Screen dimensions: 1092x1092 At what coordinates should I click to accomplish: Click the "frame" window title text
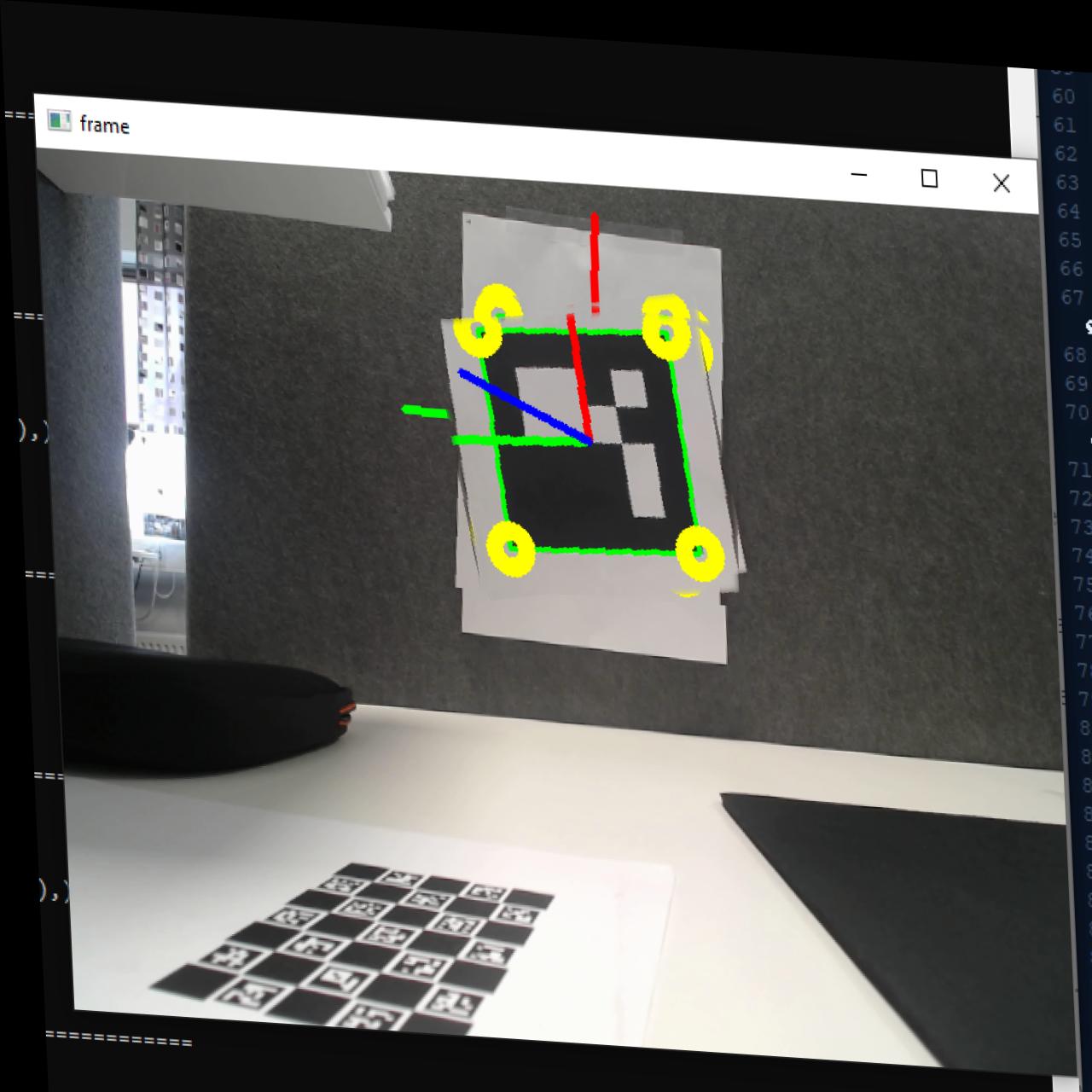pos(104,125)
